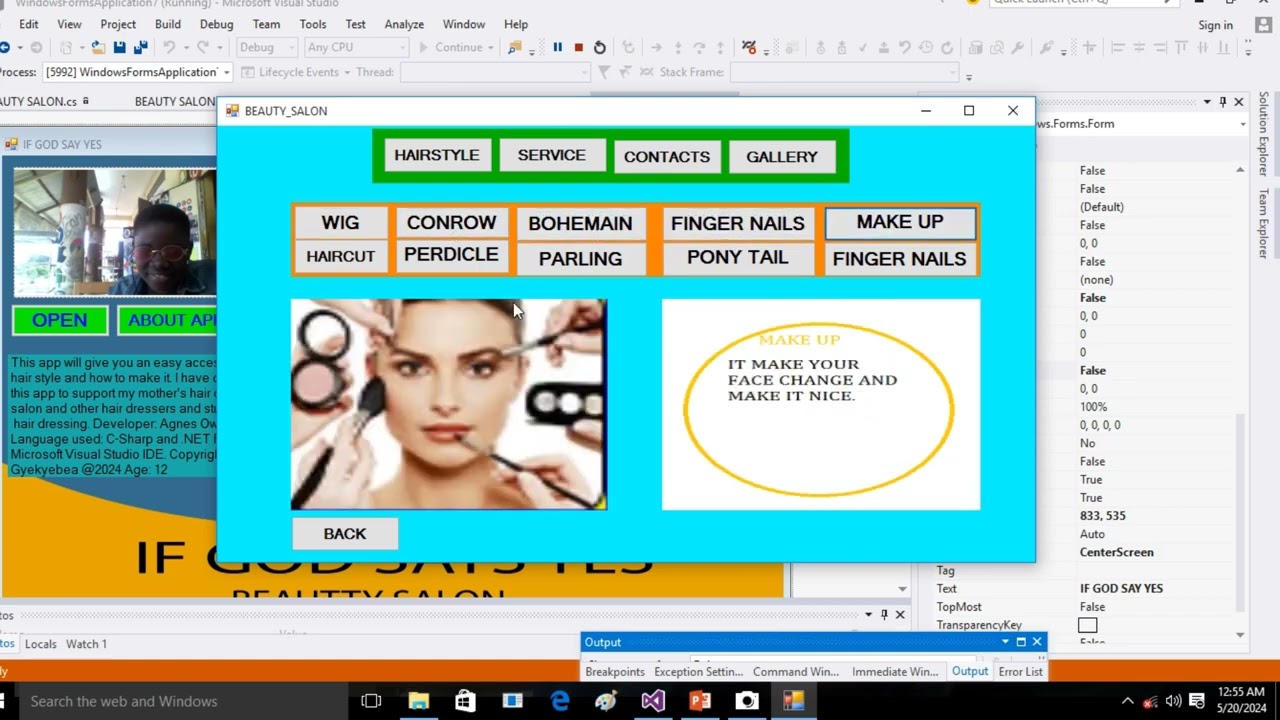
Task: Close the Locals panel with X
Action: pos(900,615)
